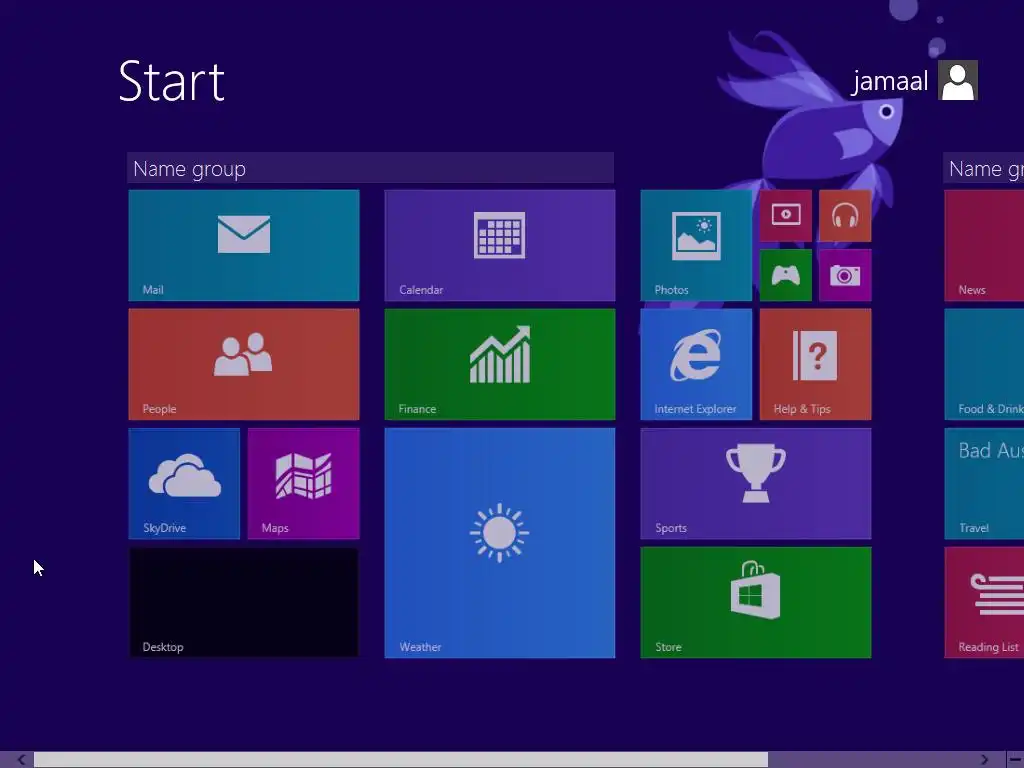Open the small Video tile
This screenshot has height=768, width=1024.
tap(786, 216)
